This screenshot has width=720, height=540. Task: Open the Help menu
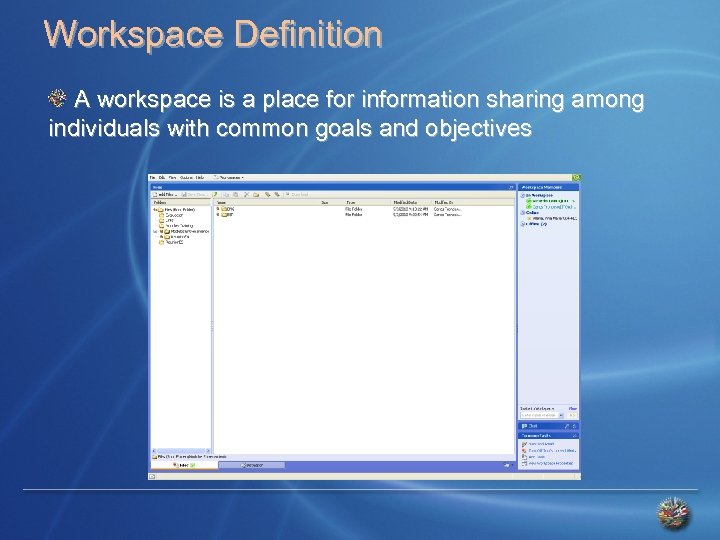200,178
